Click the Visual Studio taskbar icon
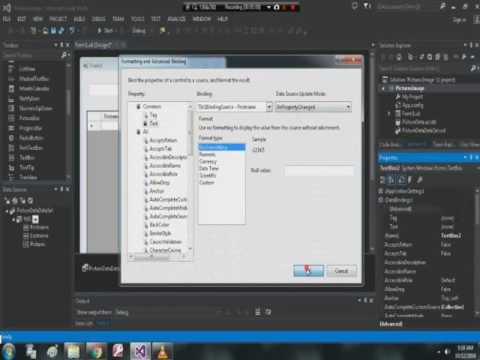 [x=140, y=352]
